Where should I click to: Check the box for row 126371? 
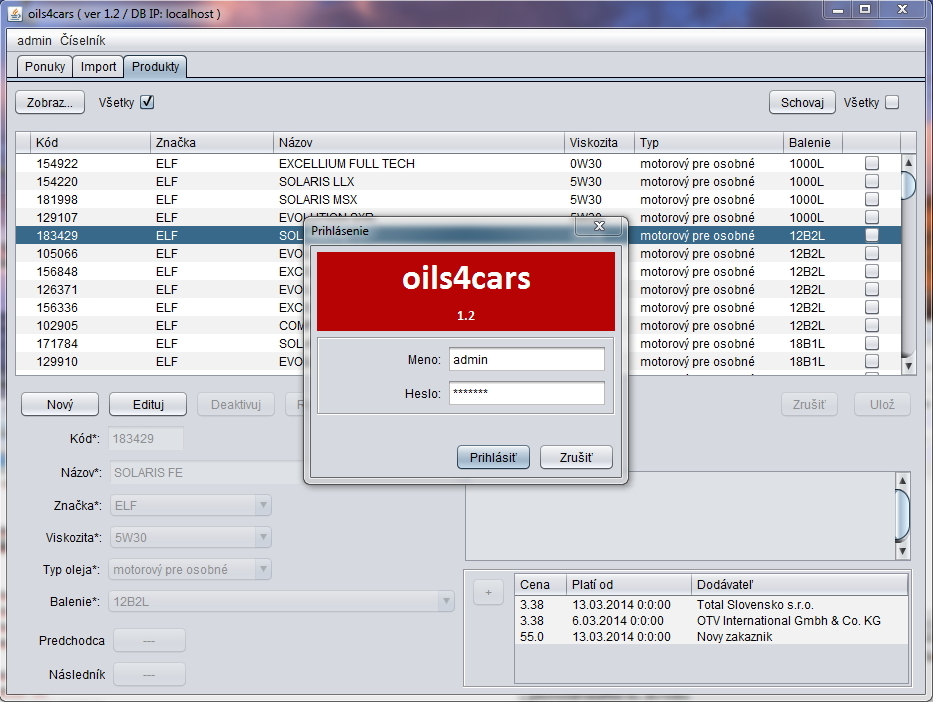pyautogui.click(x=872, y=289)
